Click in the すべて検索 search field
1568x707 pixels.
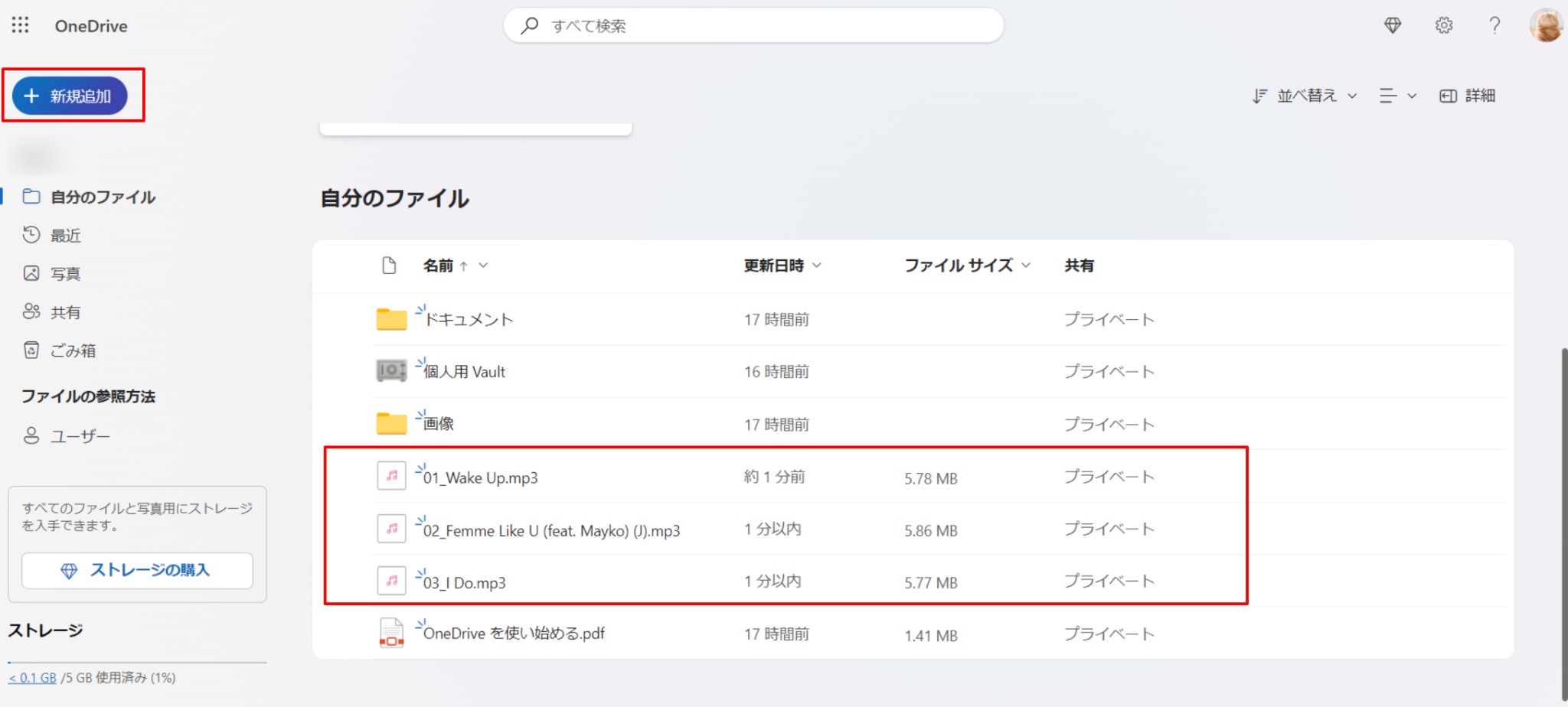(x=753, y=25)
